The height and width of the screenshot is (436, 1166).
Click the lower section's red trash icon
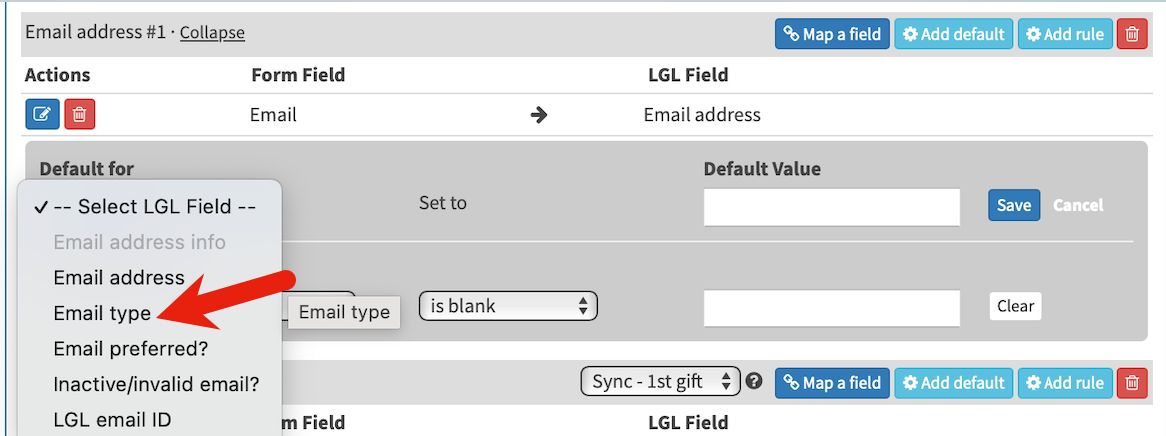coord(1131,382)
